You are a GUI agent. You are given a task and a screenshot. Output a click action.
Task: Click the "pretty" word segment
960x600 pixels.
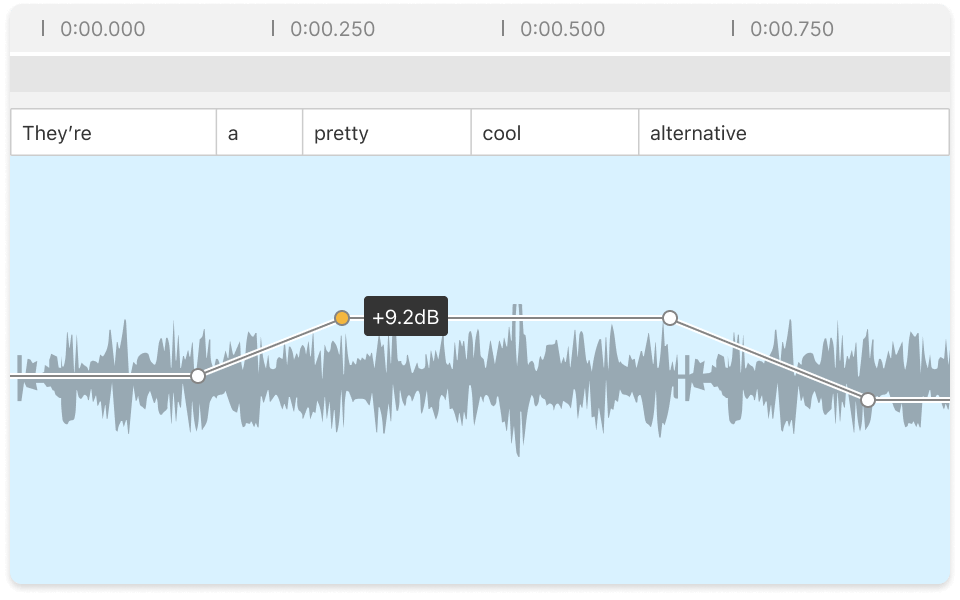(385, 131)
